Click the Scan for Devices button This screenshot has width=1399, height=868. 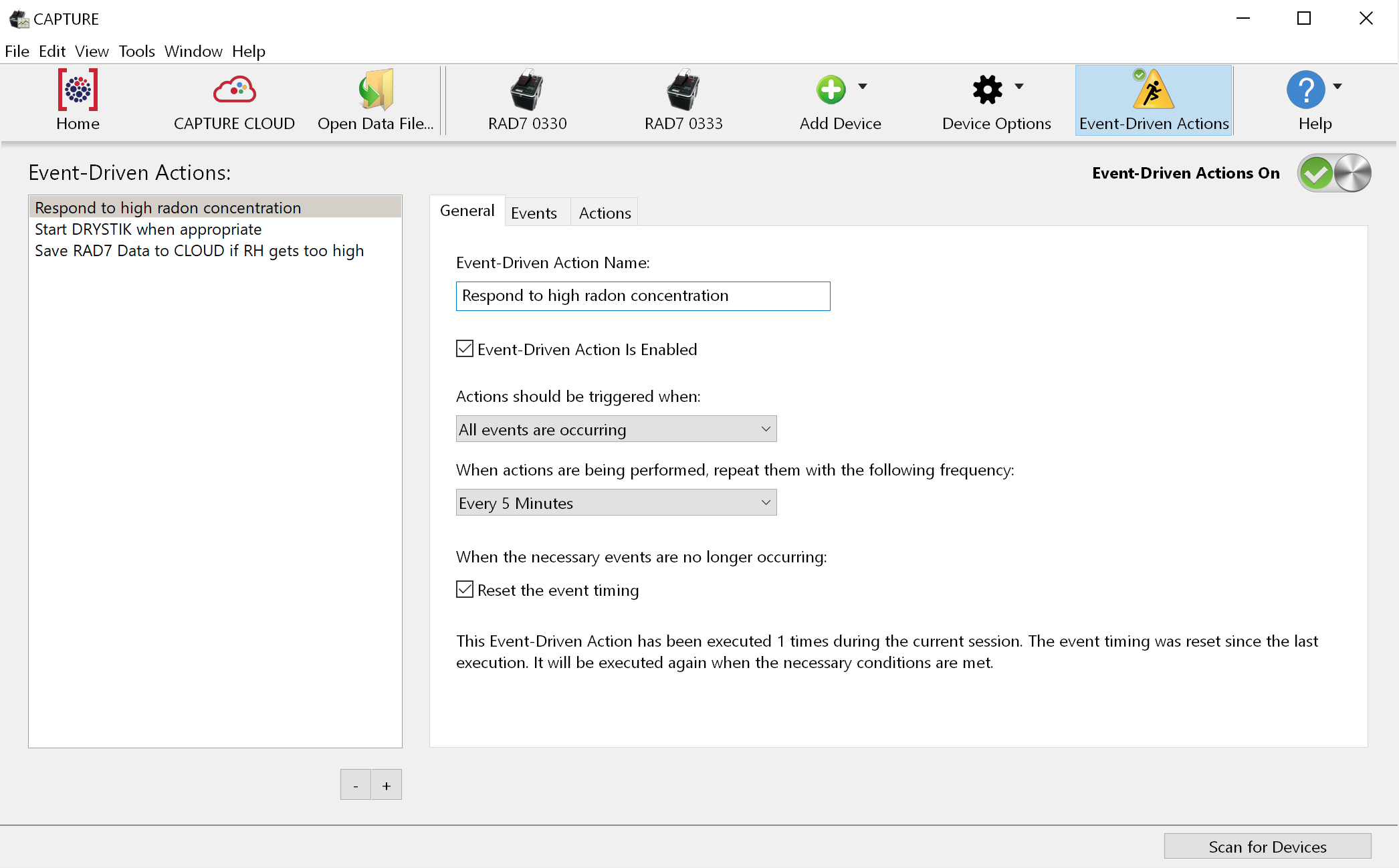point(1267,847)
